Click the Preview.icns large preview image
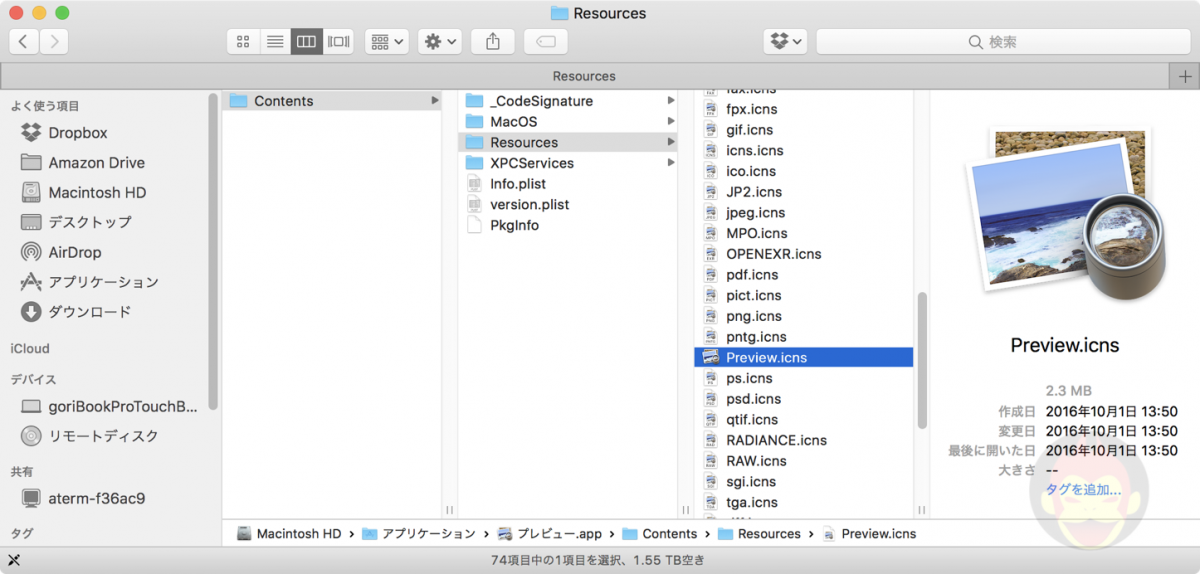The height and width of the screenshot is (574, 1200). click(1064, 215)
